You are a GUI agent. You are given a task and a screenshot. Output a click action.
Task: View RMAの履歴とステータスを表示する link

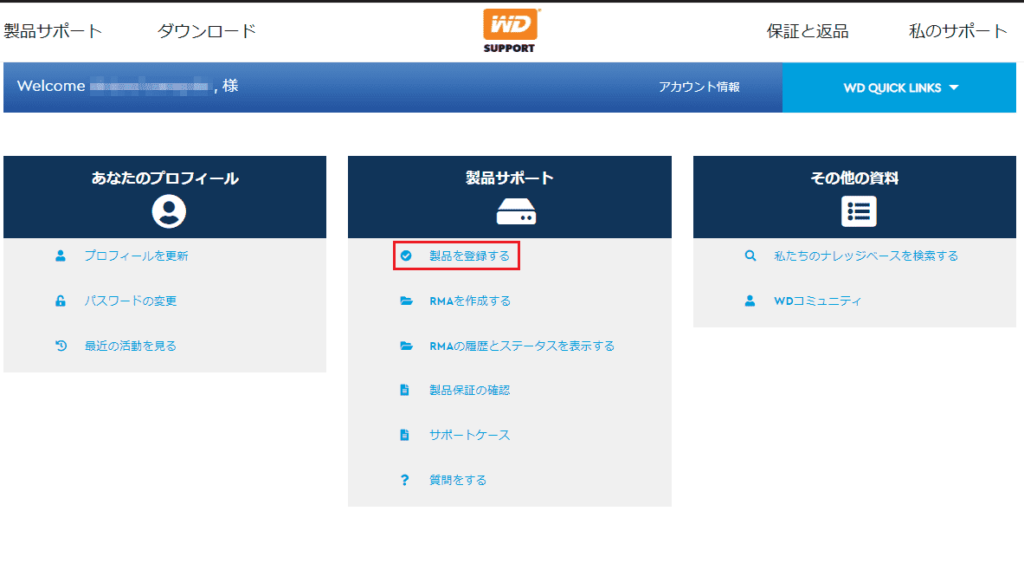pos(522,346)
